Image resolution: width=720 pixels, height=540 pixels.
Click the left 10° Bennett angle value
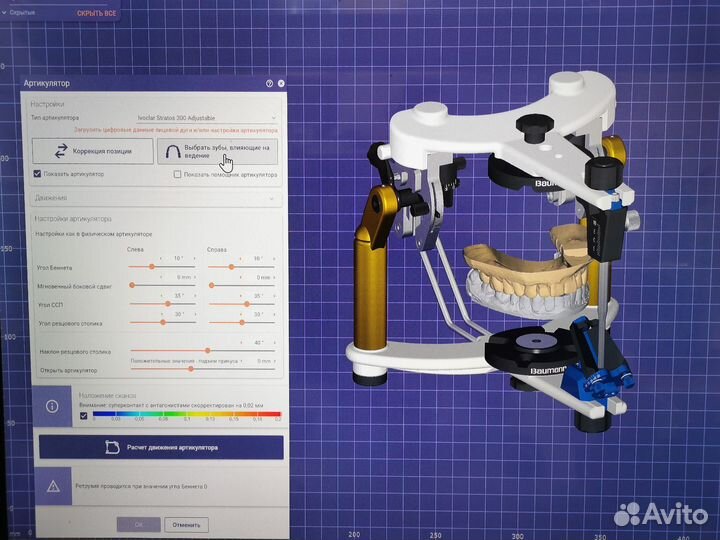[x=178, y=259]
